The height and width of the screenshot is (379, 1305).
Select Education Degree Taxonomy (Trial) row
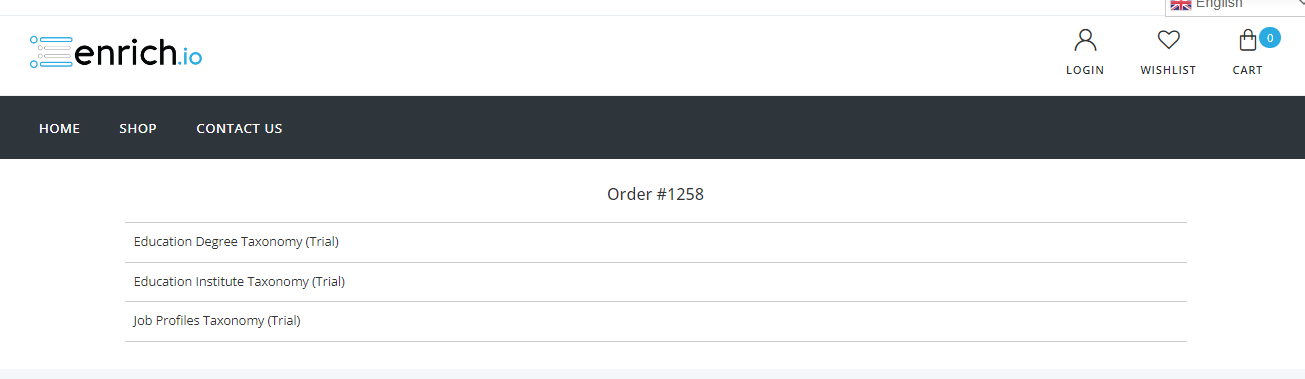(656, 242)
